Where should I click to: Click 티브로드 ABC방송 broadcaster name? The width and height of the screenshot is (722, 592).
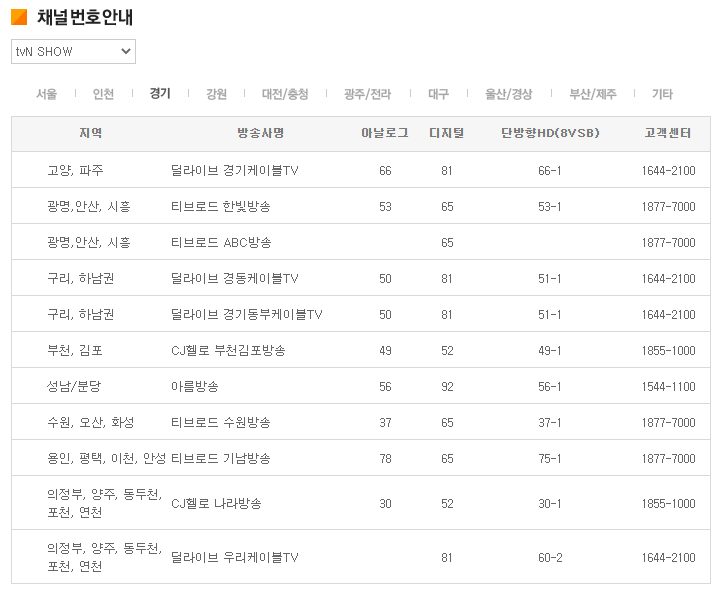[221, 243]
